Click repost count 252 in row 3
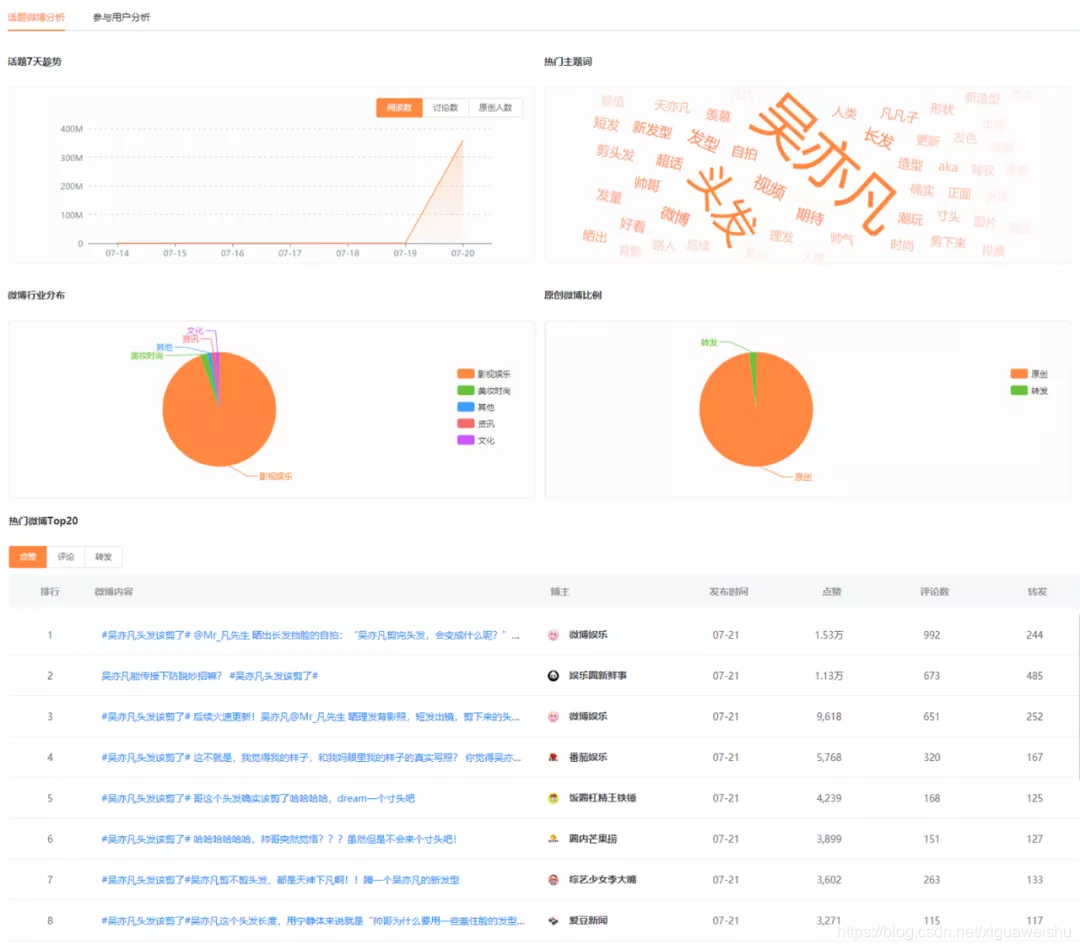This screenshot has height=950, width=1080. pos(1034,716)
